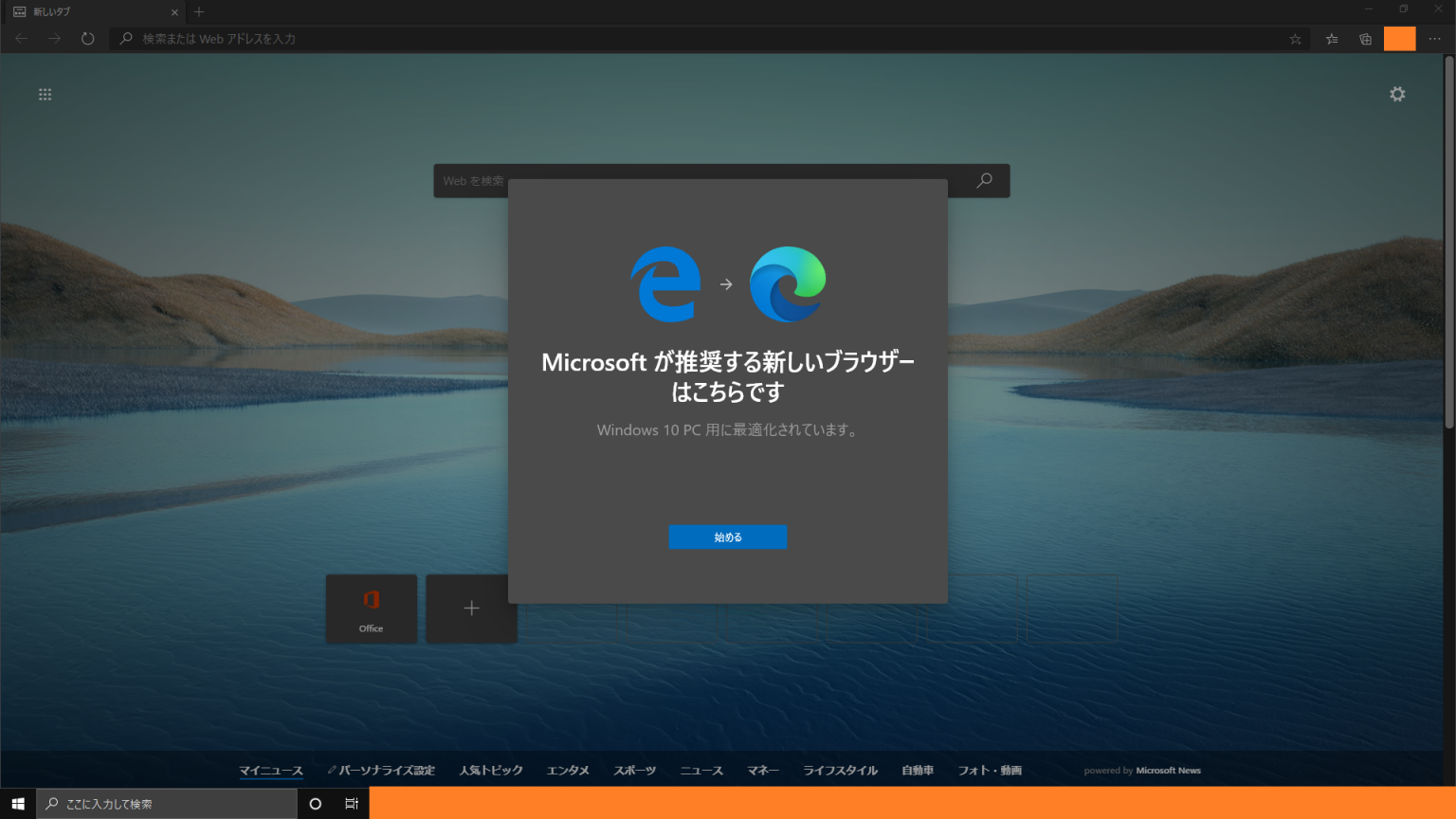Add a new site tile with the plus
This screenshot has height=819, width=1456.
coord(471,609)
